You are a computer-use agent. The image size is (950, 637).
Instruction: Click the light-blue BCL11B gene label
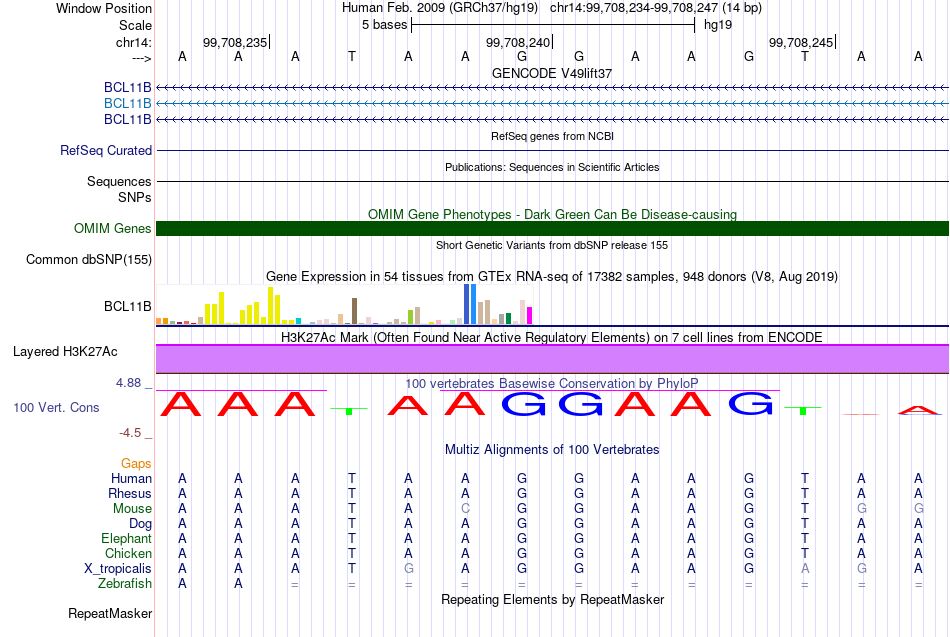click(x=127, y=104)
